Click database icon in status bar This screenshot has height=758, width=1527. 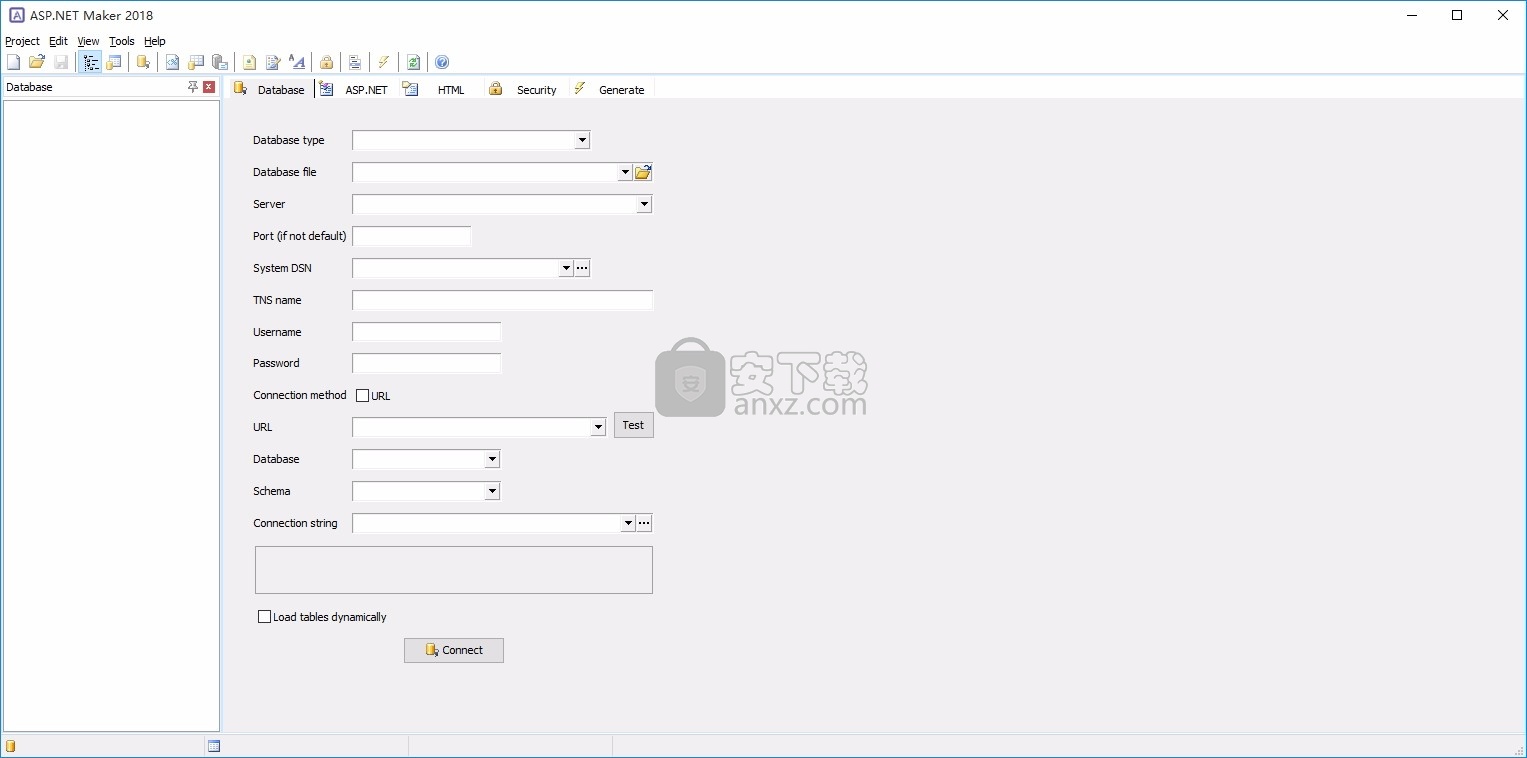11,746
